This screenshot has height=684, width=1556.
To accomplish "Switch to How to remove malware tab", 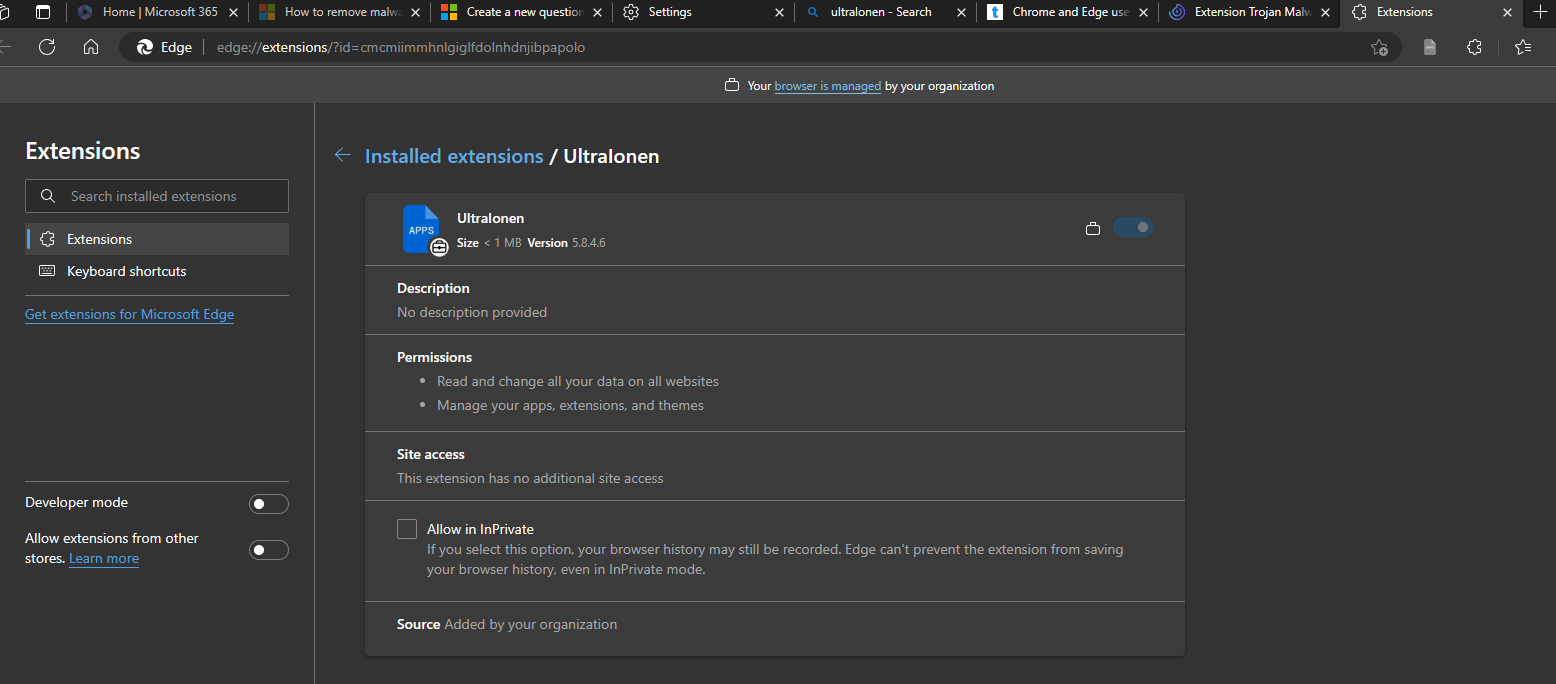I will click(340, 12).
